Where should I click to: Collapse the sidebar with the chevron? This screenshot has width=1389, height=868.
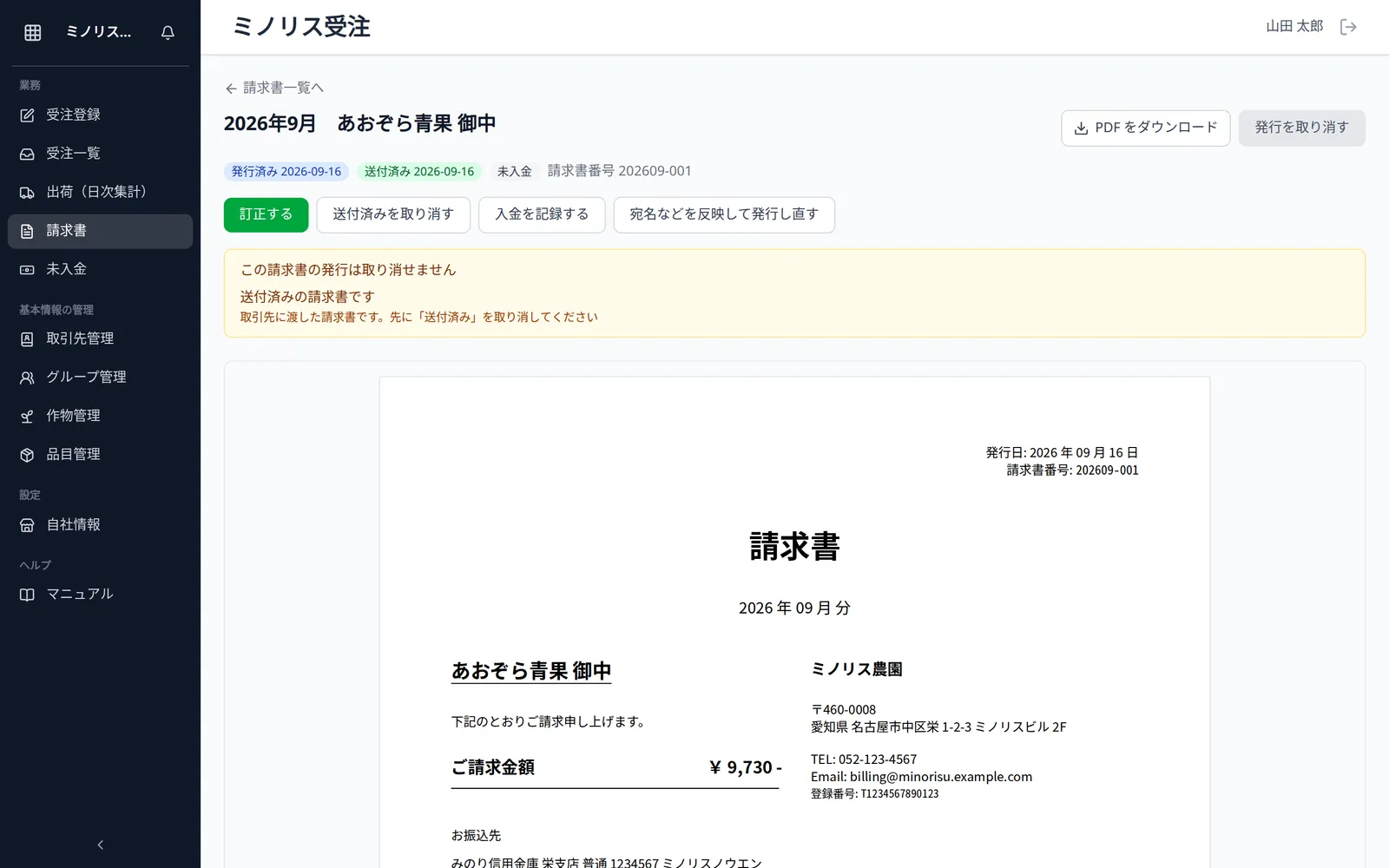tap(101, 845)
